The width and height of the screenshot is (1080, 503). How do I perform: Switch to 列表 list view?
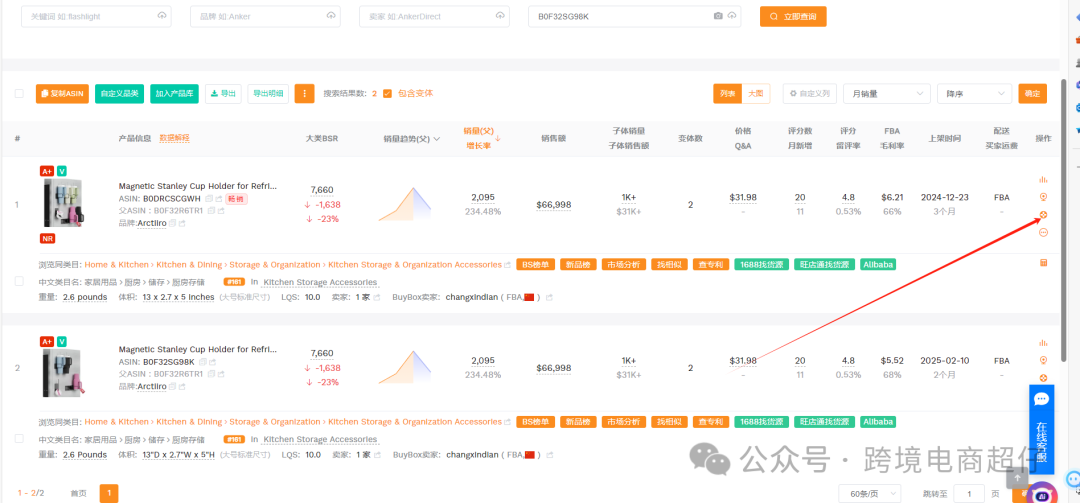coord(727,94)
